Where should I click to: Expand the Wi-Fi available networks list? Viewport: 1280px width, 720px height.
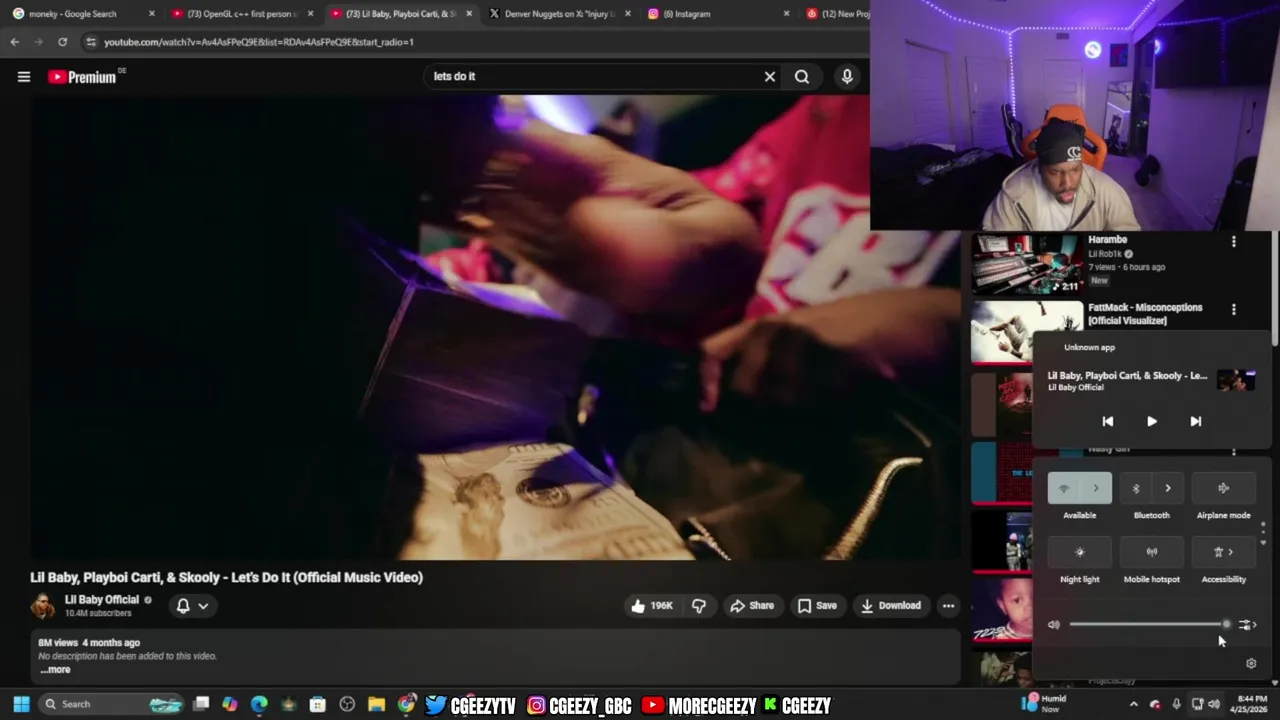(x=1096, y=488)
